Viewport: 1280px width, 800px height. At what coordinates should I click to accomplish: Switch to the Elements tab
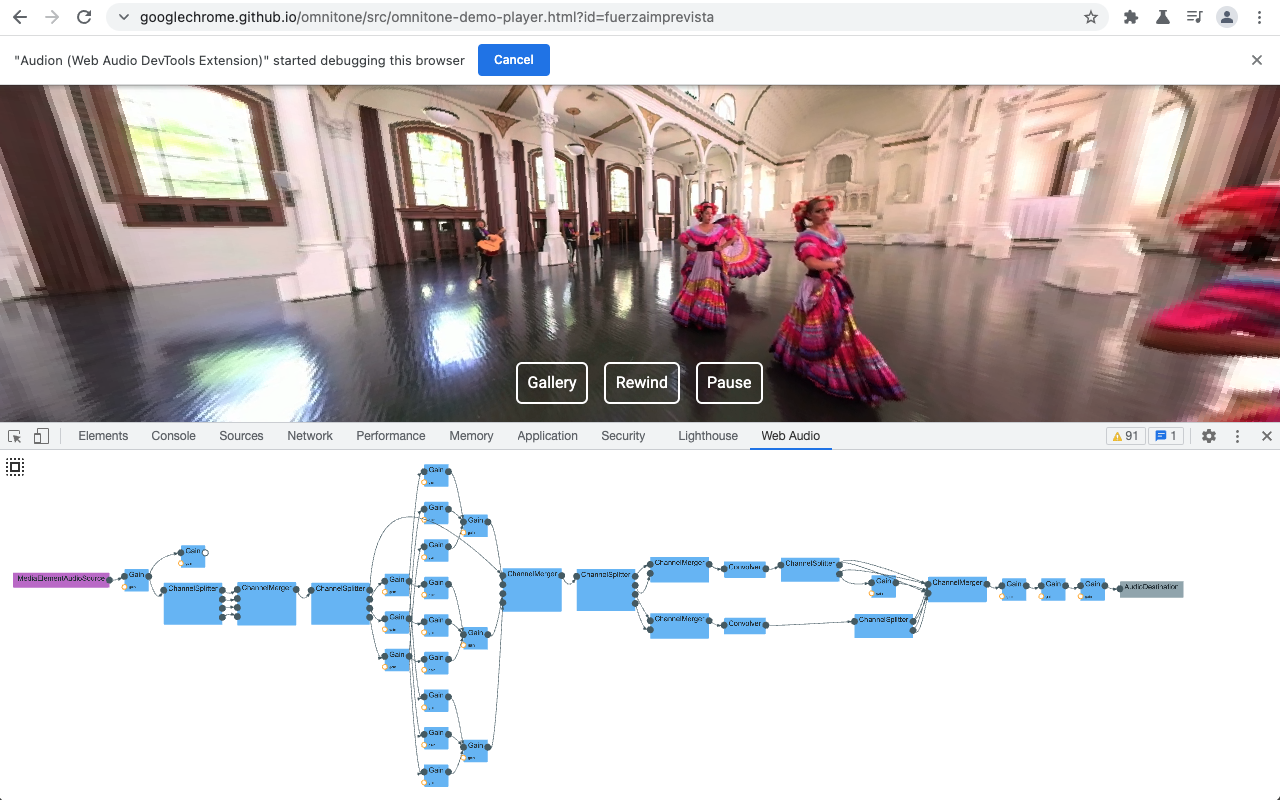coord(103,436)
